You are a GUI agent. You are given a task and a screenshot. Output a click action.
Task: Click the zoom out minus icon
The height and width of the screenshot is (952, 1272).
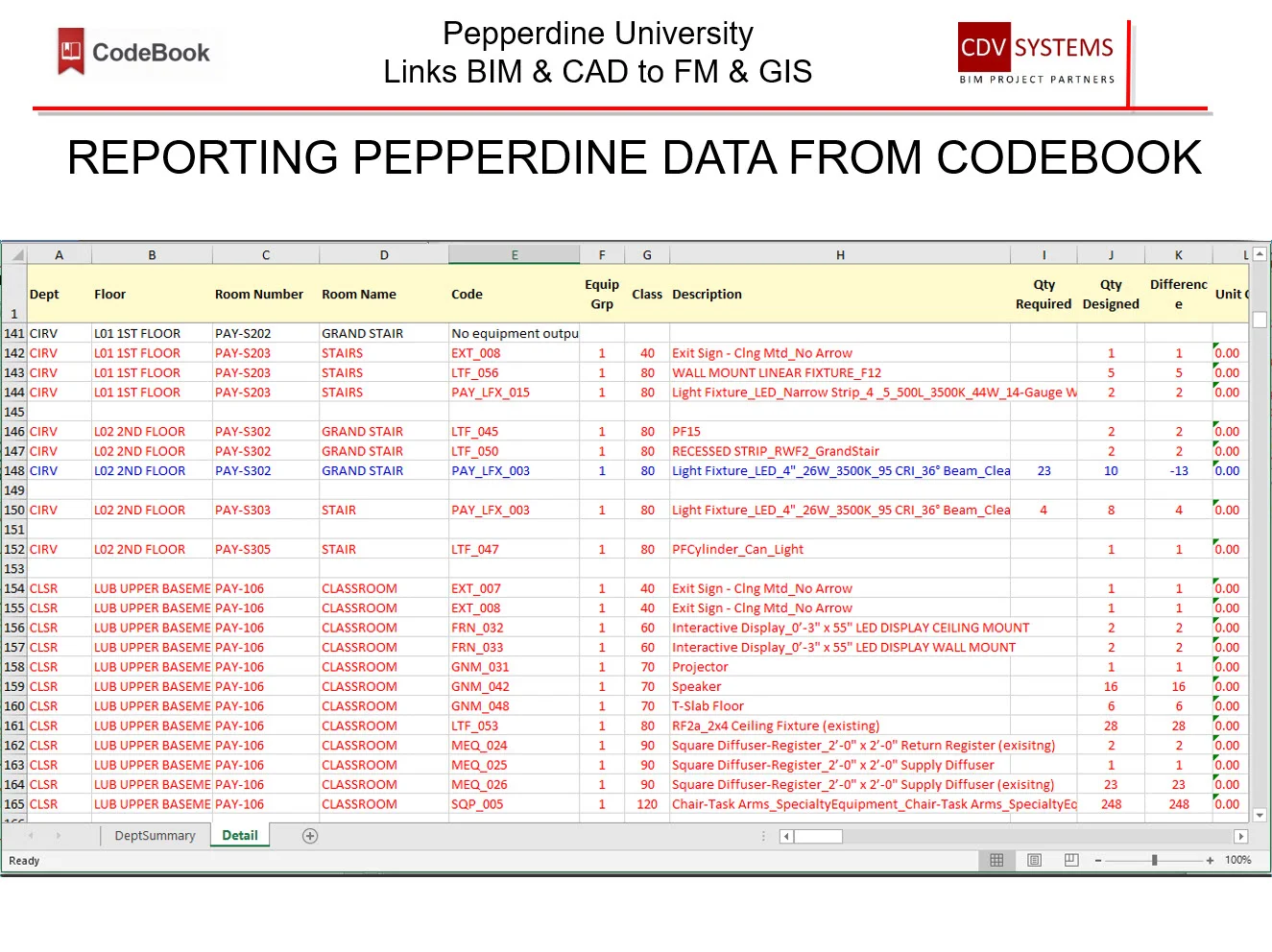click(1098, 861)
